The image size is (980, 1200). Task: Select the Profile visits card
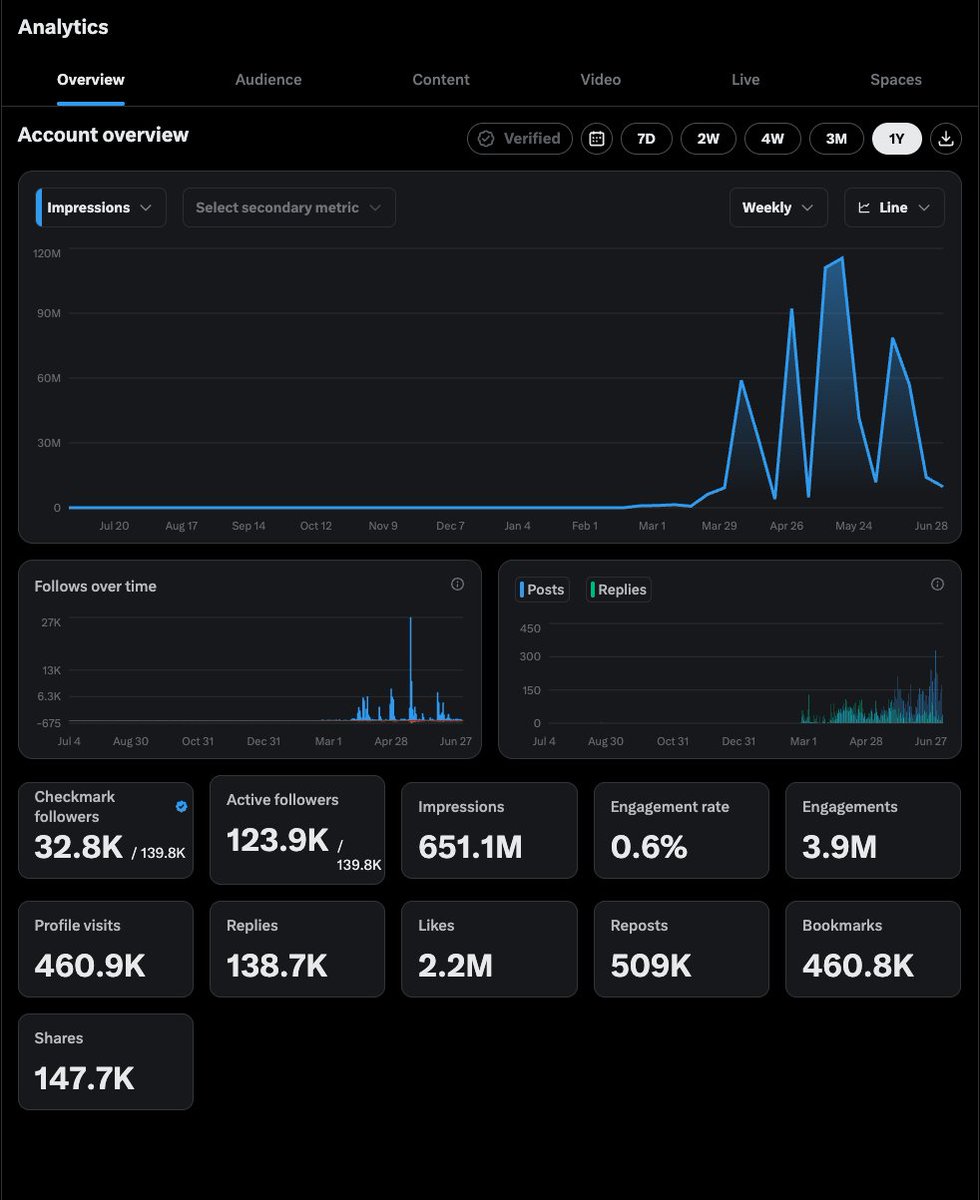coord(106,949)
